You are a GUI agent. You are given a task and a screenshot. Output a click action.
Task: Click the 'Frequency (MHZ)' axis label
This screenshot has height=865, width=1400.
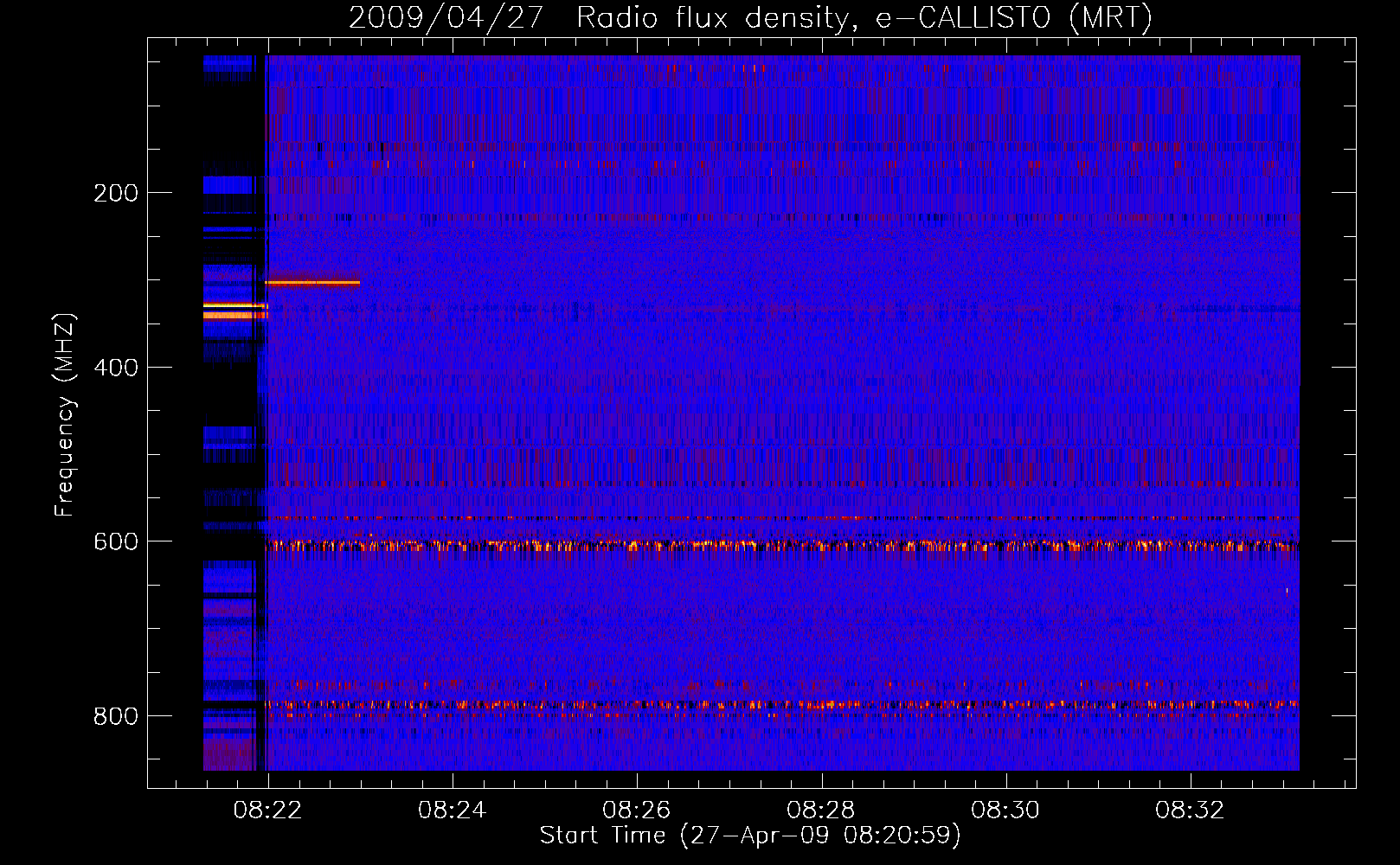(x=65, y=415)
